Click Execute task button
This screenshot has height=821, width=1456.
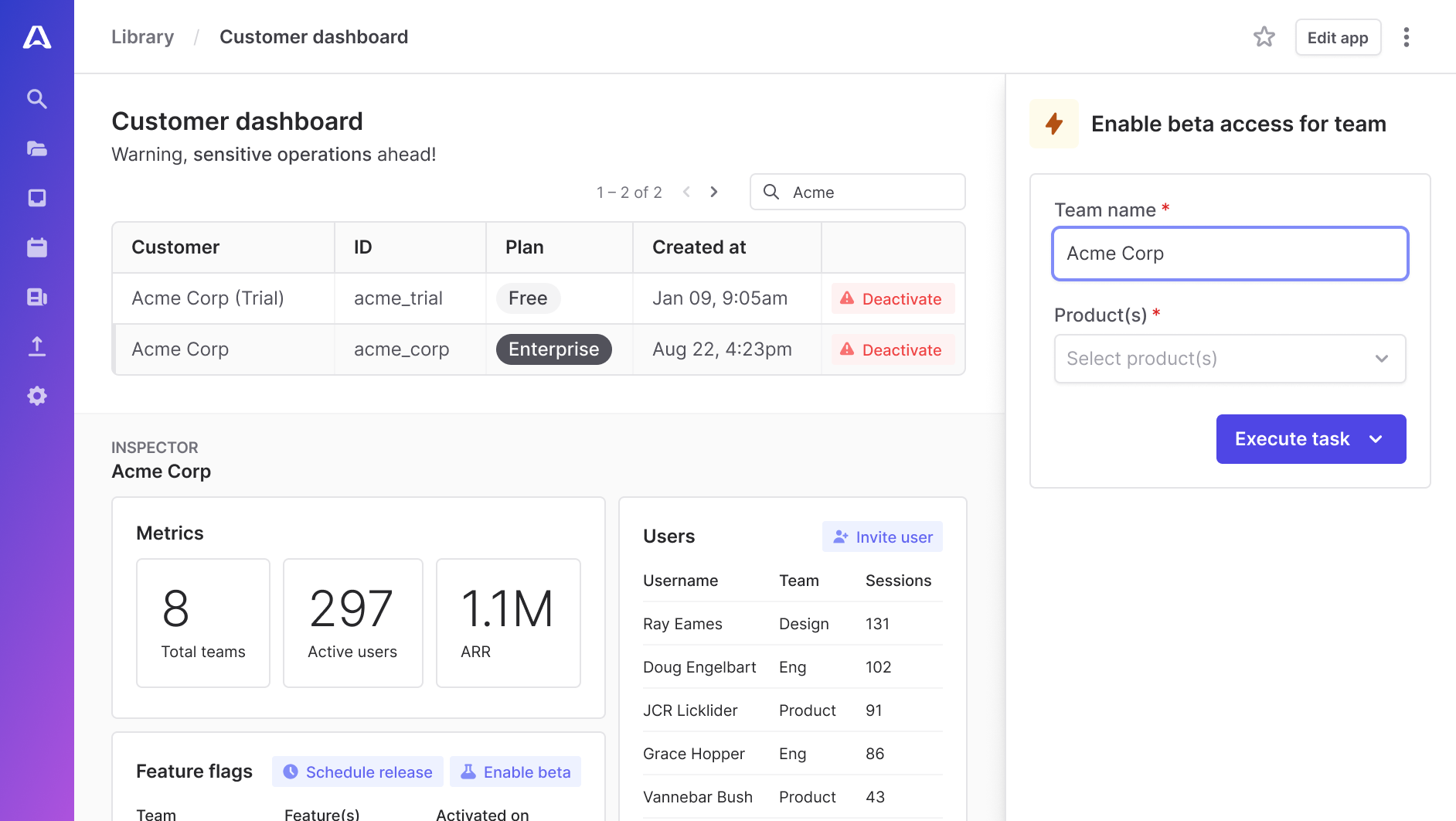coord(1311,439)
